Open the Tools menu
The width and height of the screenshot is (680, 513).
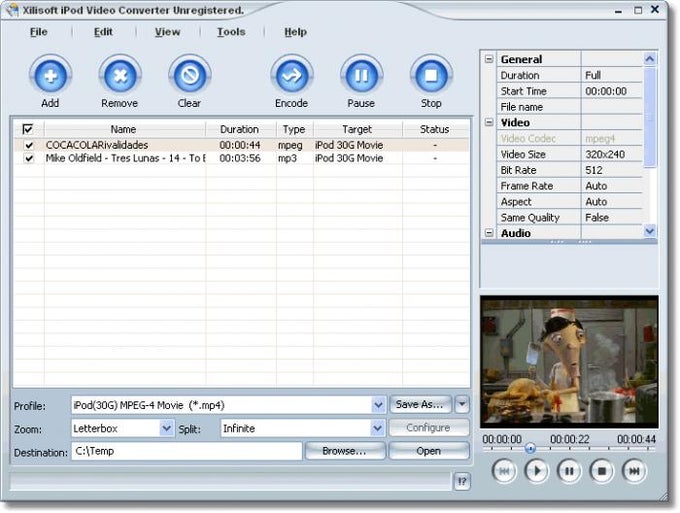pyautogui.click(x=231, y=32)
